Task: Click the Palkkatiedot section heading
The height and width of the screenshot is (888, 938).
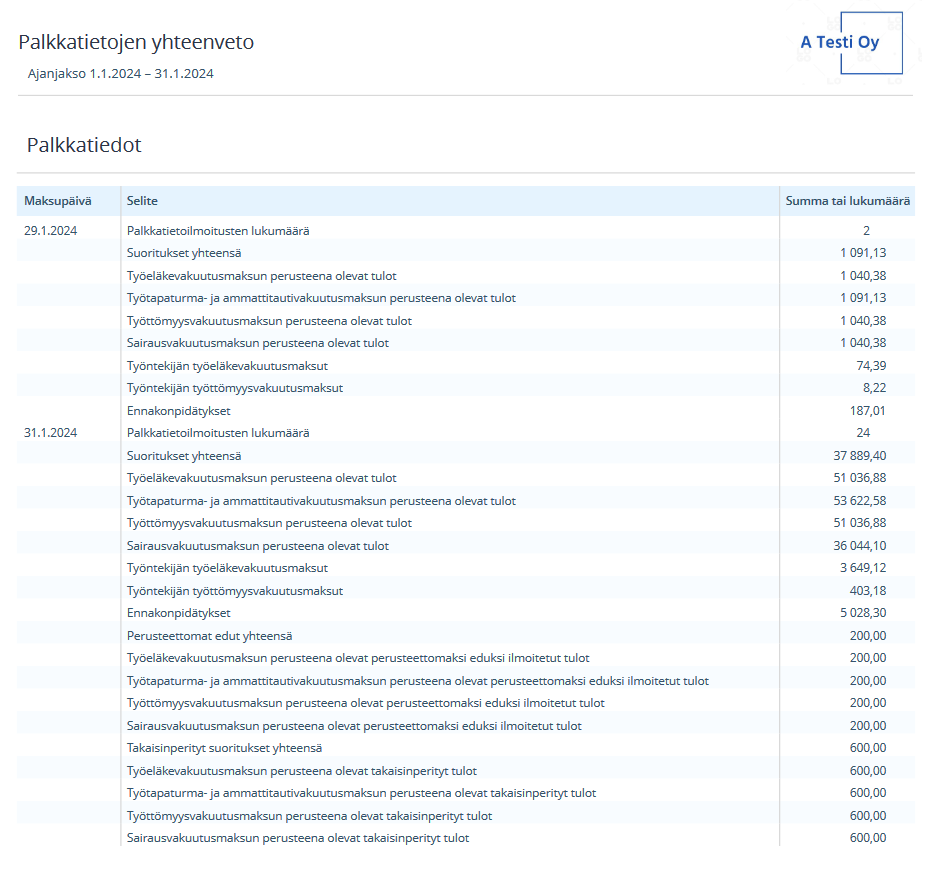Action: tap(84, 145)
